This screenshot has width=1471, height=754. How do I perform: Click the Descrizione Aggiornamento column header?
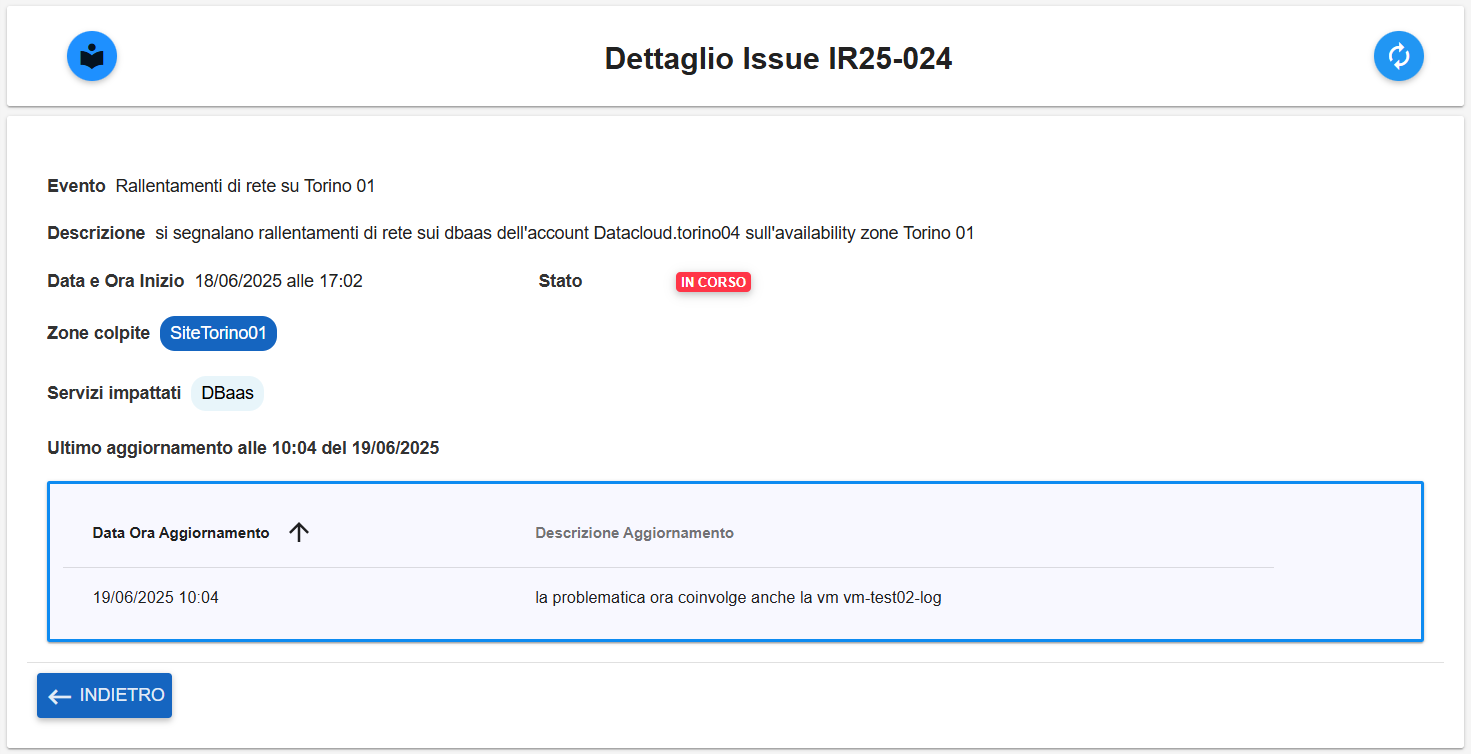[x=634, y=533]
